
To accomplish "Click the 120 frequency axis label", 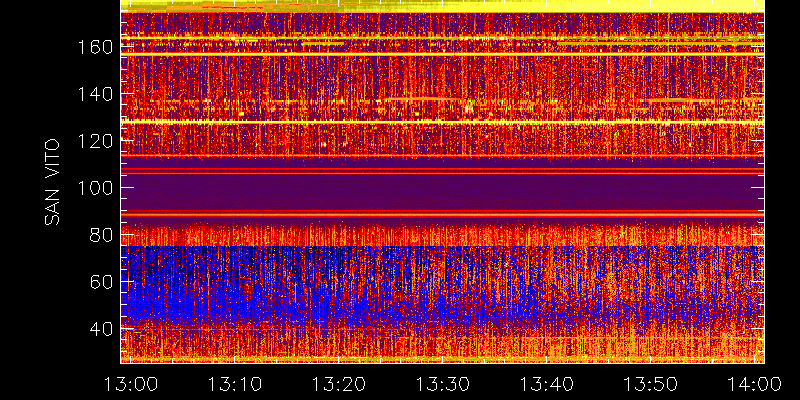I will tap(95, 141).
